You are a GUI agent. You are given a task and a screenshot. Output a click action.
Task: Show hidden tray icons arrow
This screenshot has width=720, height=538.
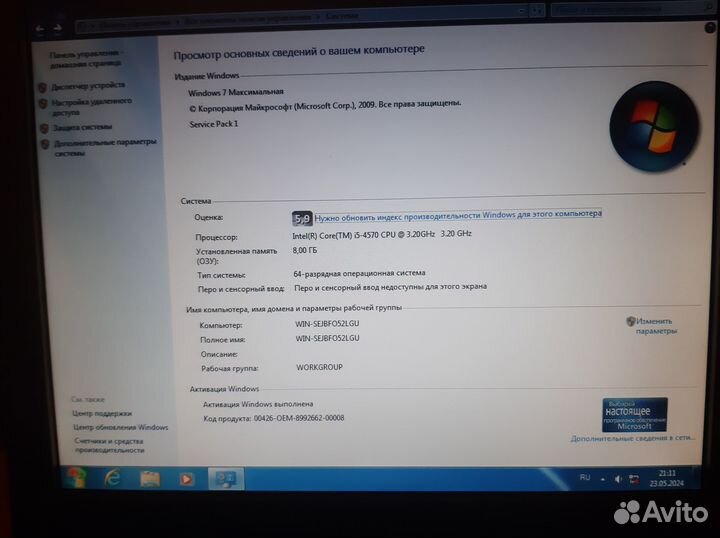(x=602, y=479)
